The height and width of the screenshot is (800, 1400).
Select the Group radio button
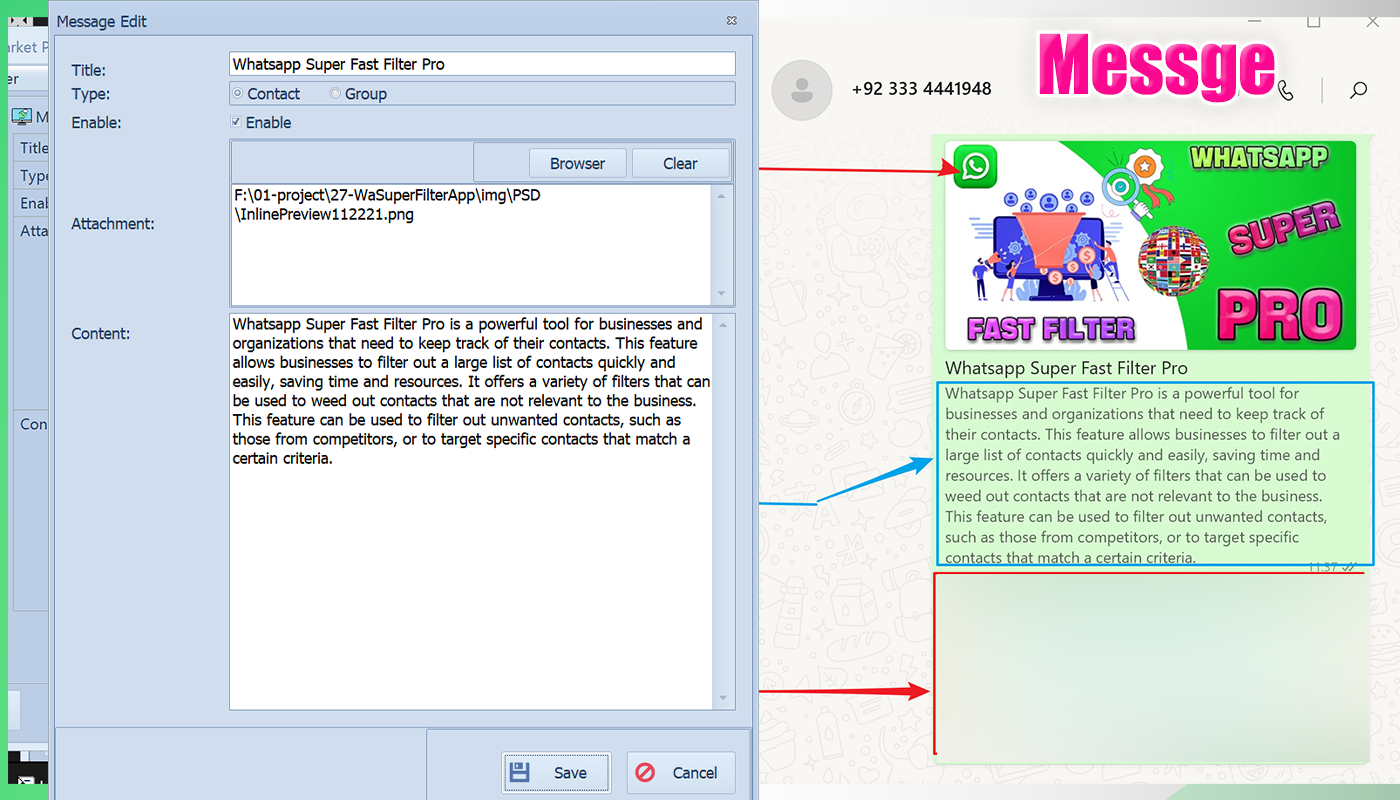[335, 94]
